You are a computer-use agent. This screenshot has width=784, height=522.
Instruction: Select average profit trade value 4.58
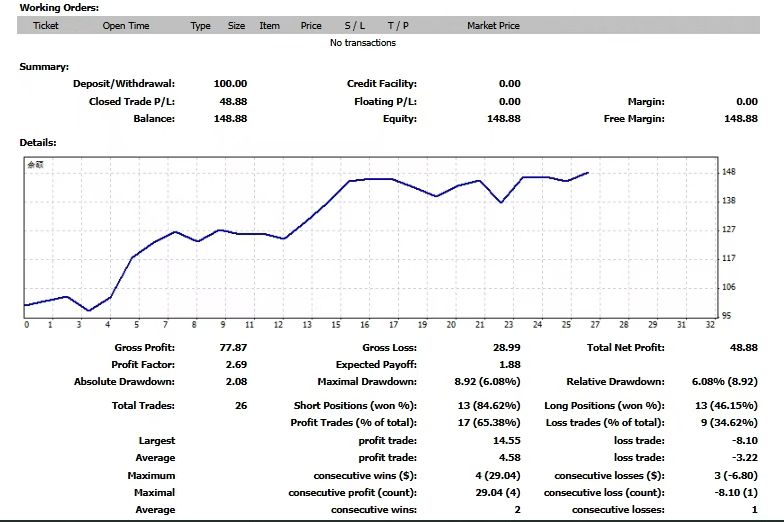[x=510, y=458]
